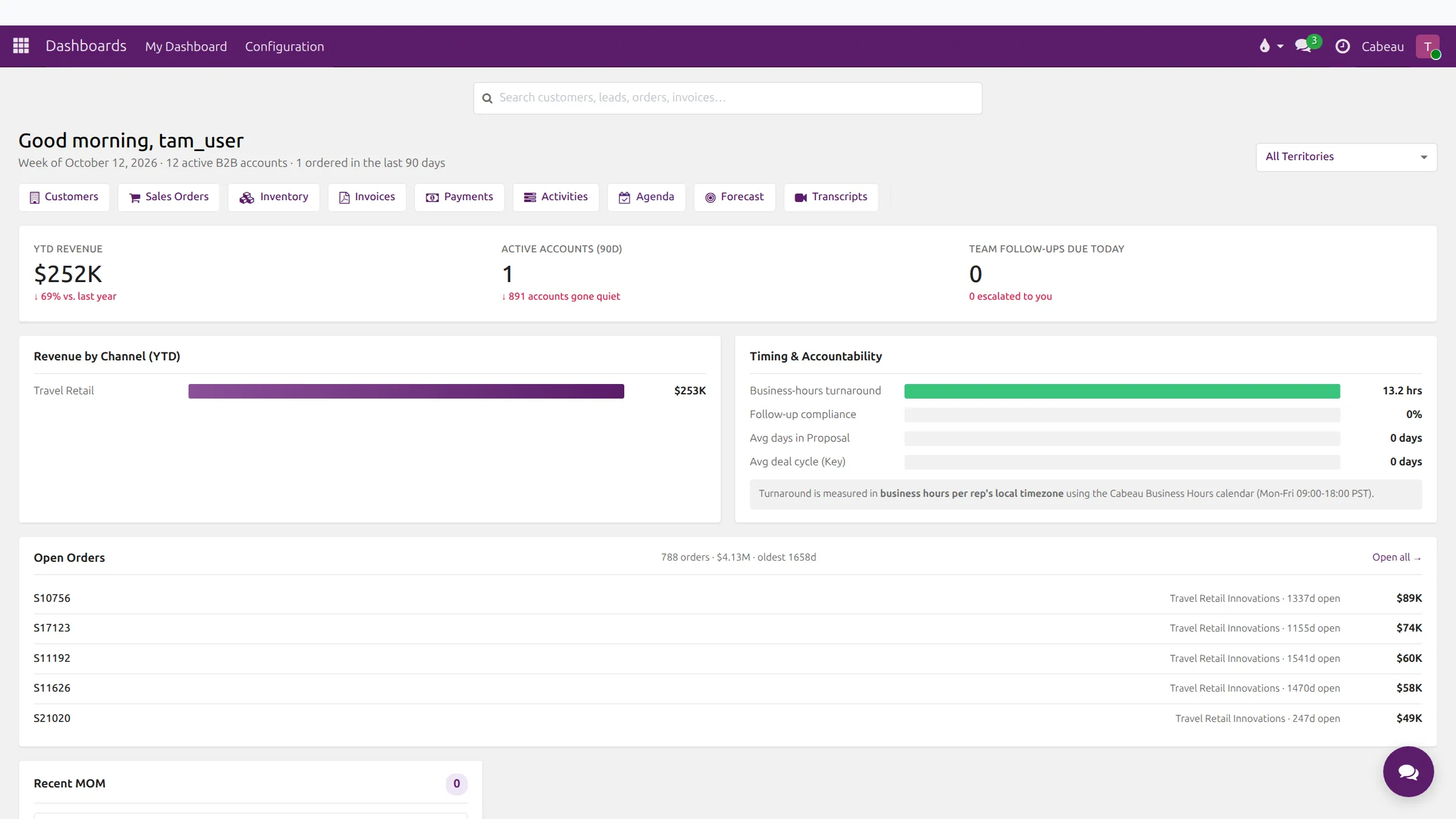1456x819 pixels.
Task: Open the Dashboards menu
Action: pos(86,46)
